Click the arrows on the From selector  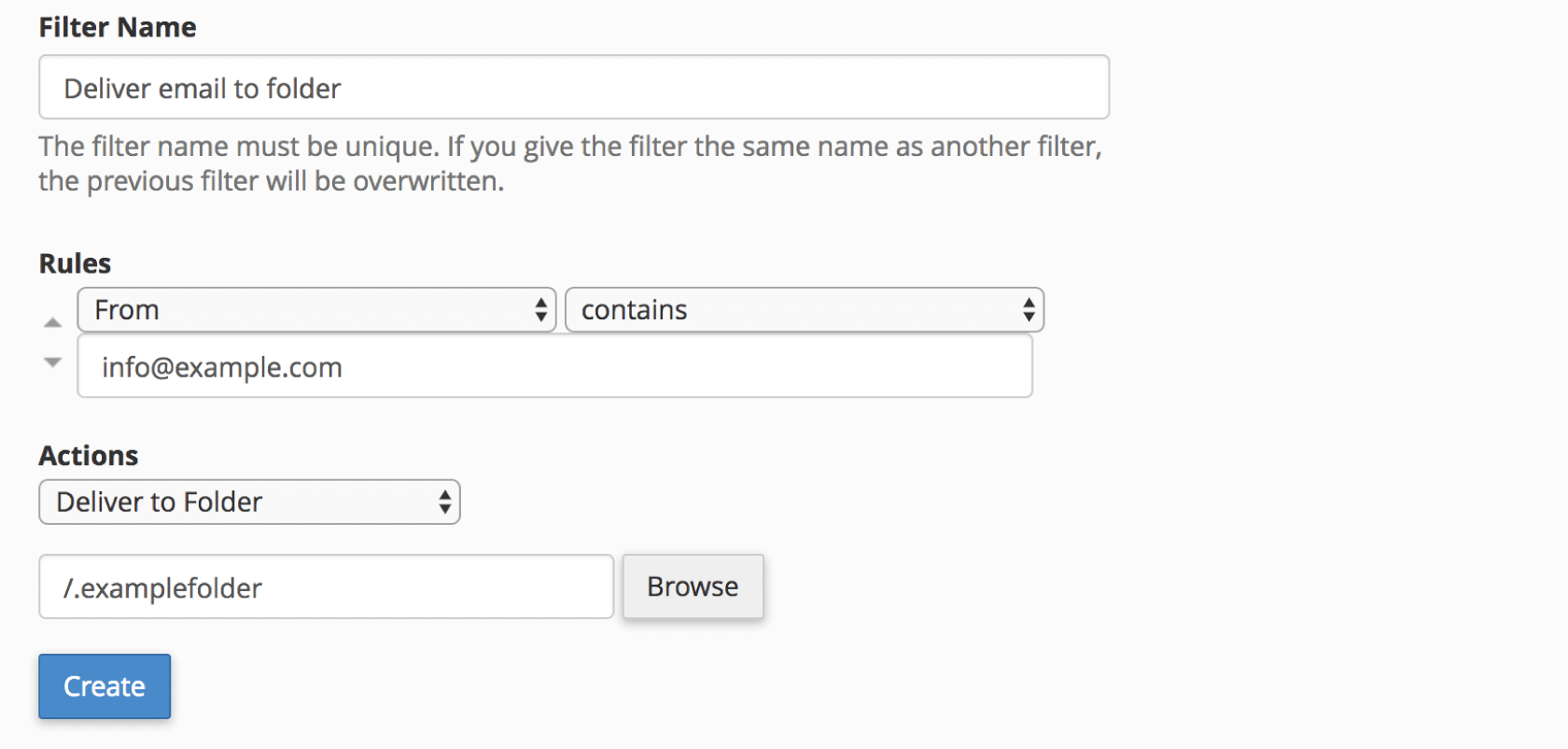tap(540, 310)
